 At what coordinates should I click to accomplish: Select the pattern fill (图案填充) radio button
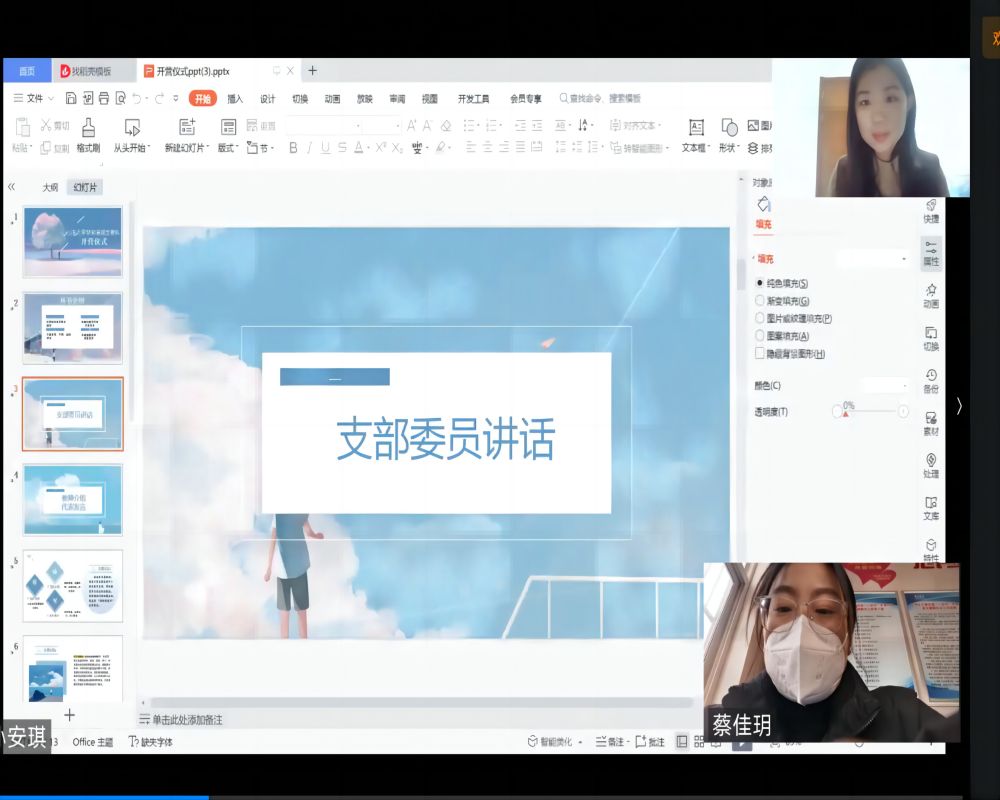click(x=760, y=336)
